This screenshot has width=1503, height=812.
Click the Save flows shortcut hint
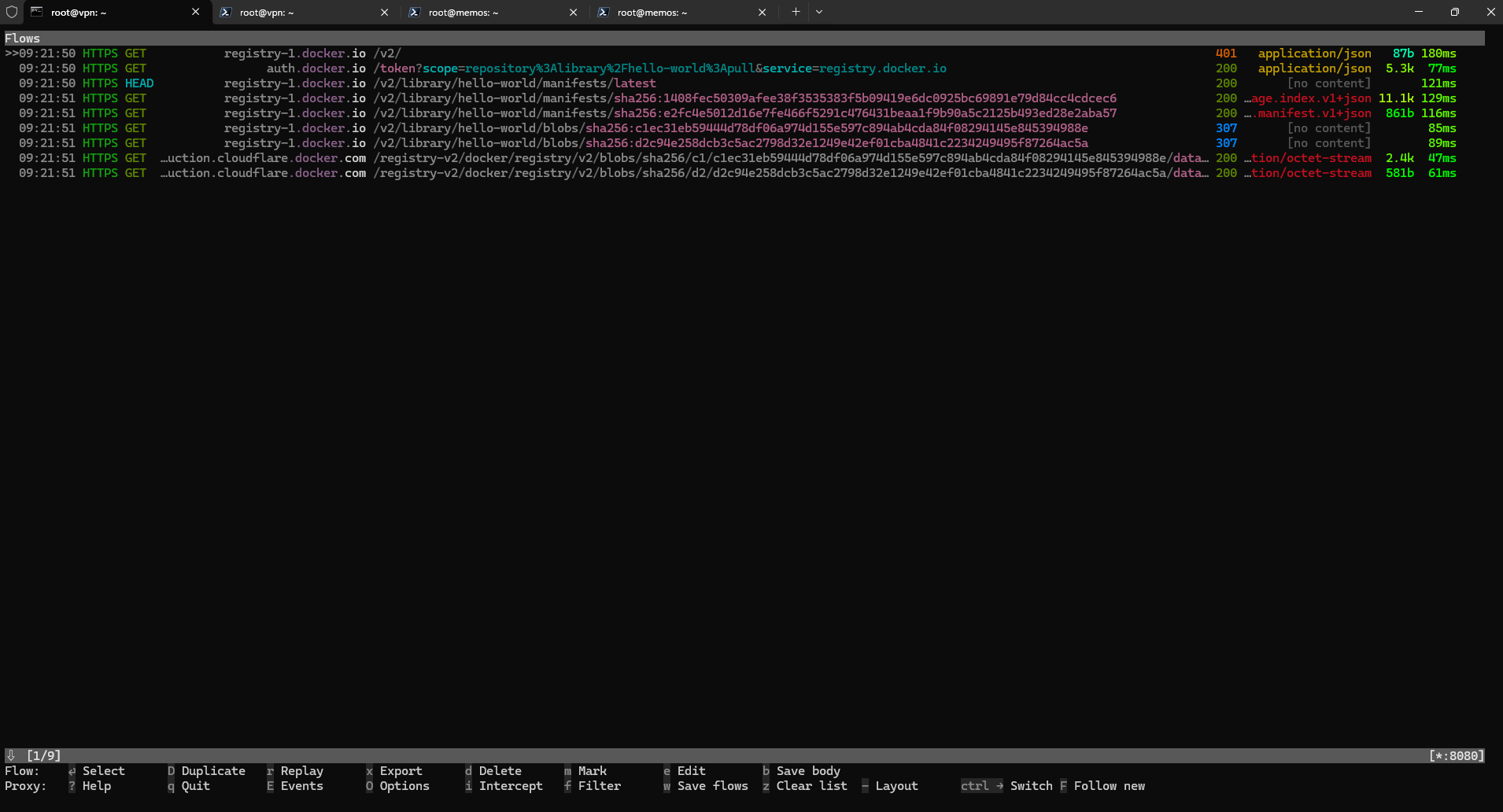point(706,786)
